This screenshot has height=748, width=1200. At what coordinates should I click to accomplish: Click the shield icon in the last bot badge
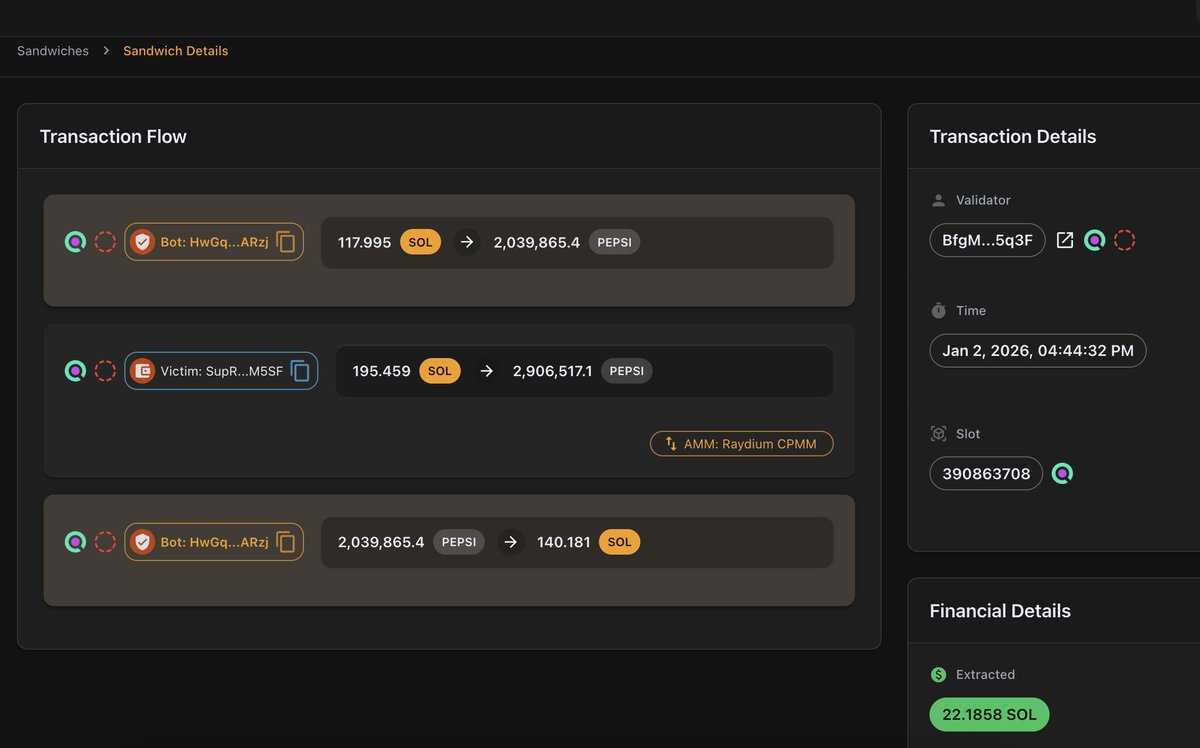[143, 542]
